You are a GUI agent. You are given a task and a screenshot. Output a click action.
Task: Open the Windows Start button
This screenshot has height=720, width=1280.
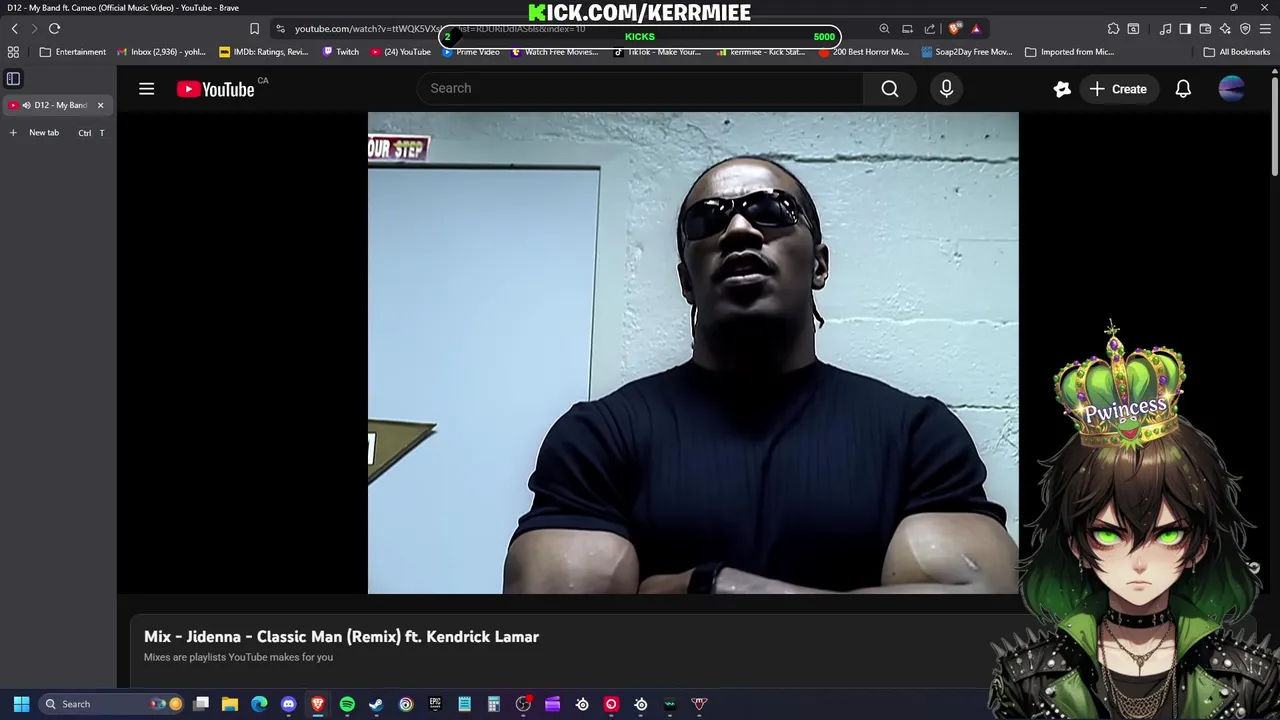[21, 704]
